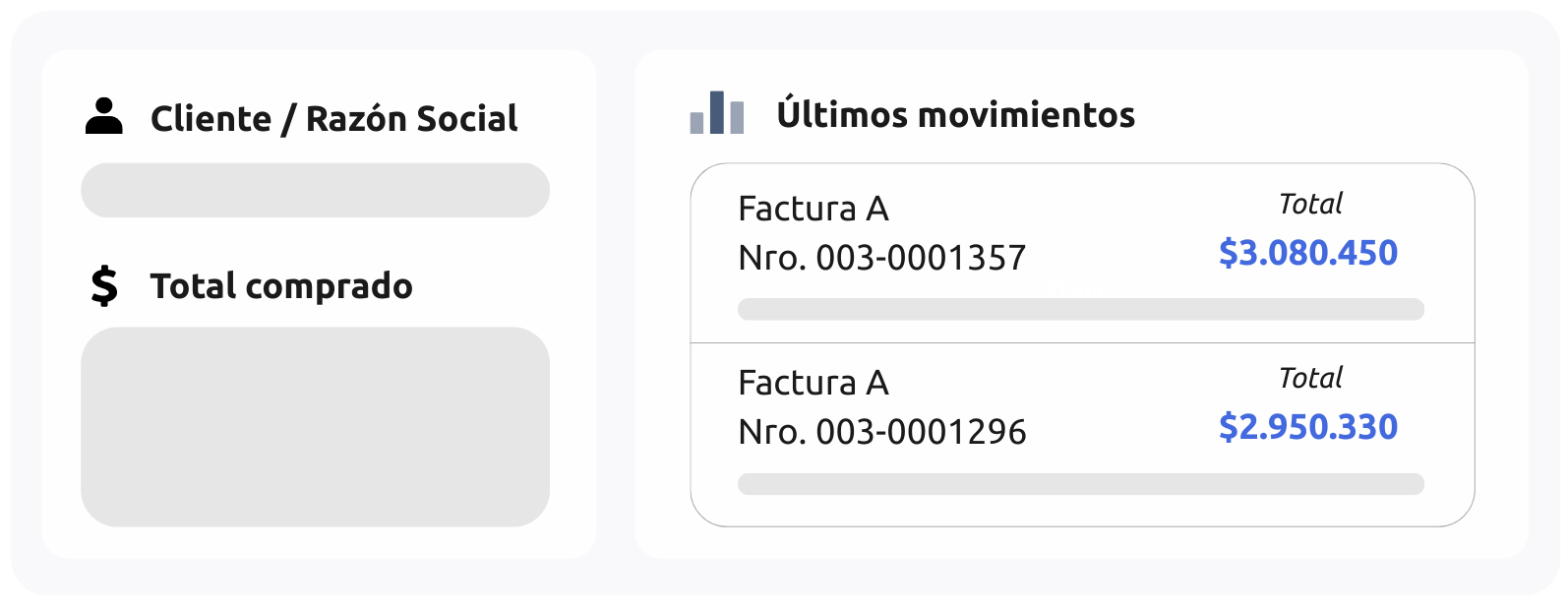The width and height of the screenshot is (1568, 611).
Task: Click the large Total comprado placeholder box
Action: point(315,426)
